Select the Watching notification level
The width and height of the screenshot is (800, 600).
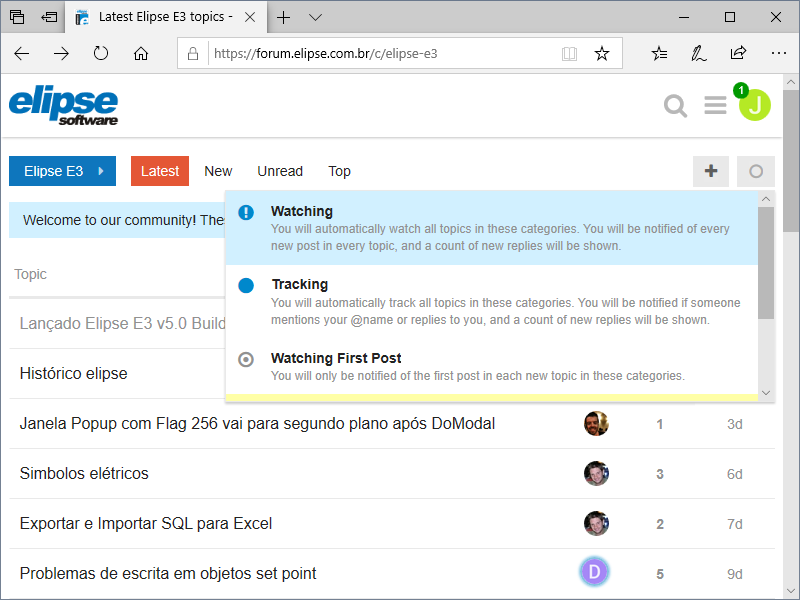pos(400,227)
